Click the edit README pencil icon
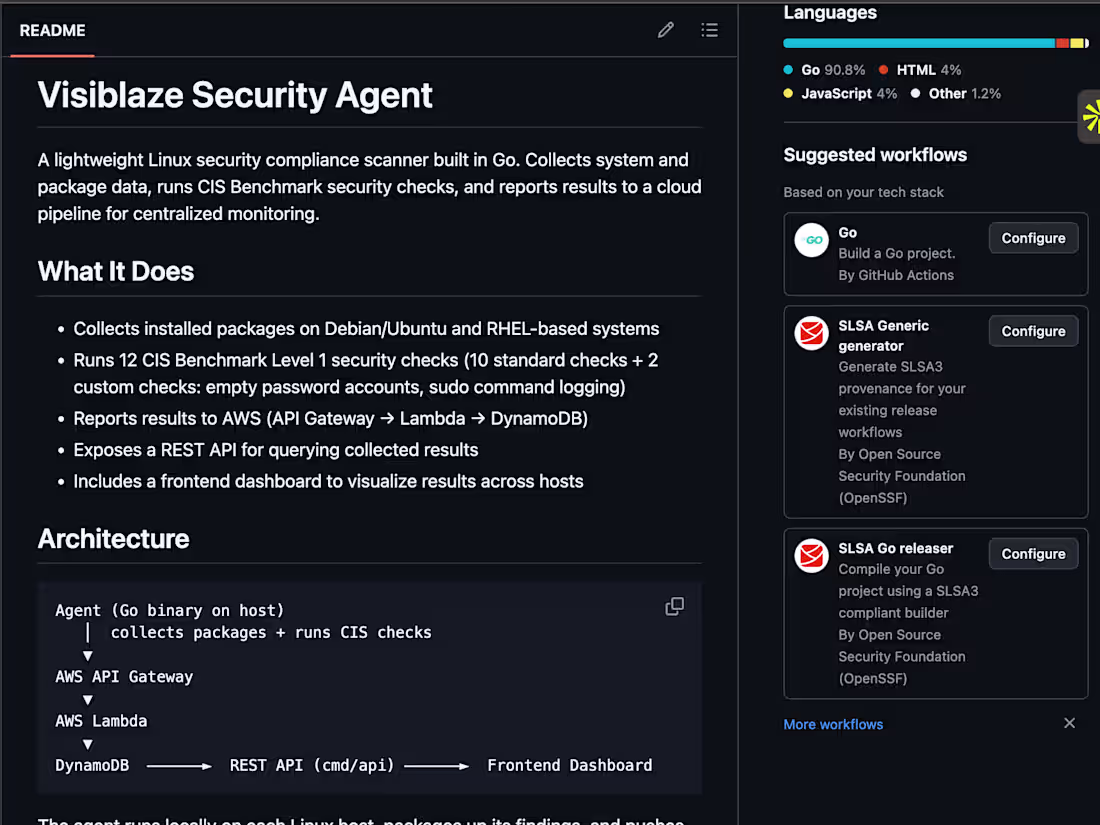The height and width of the screenshot is (825, 1100). (666, 30)
